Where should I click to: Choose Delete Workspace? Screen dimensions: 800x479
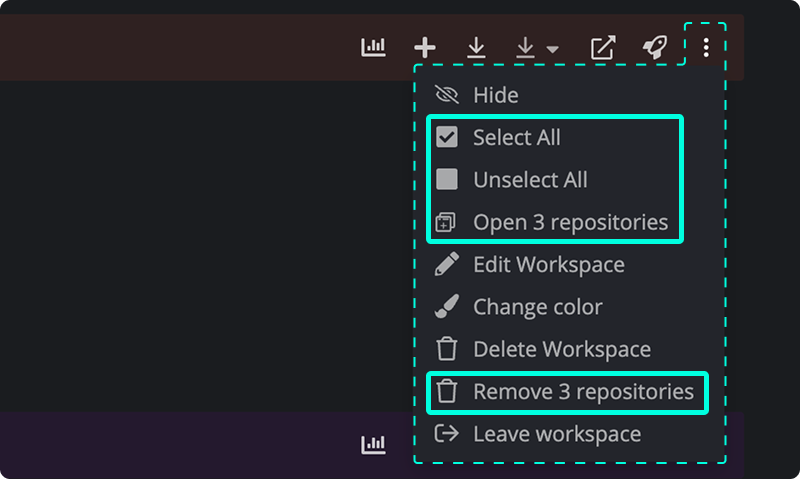tap(562, 349)
